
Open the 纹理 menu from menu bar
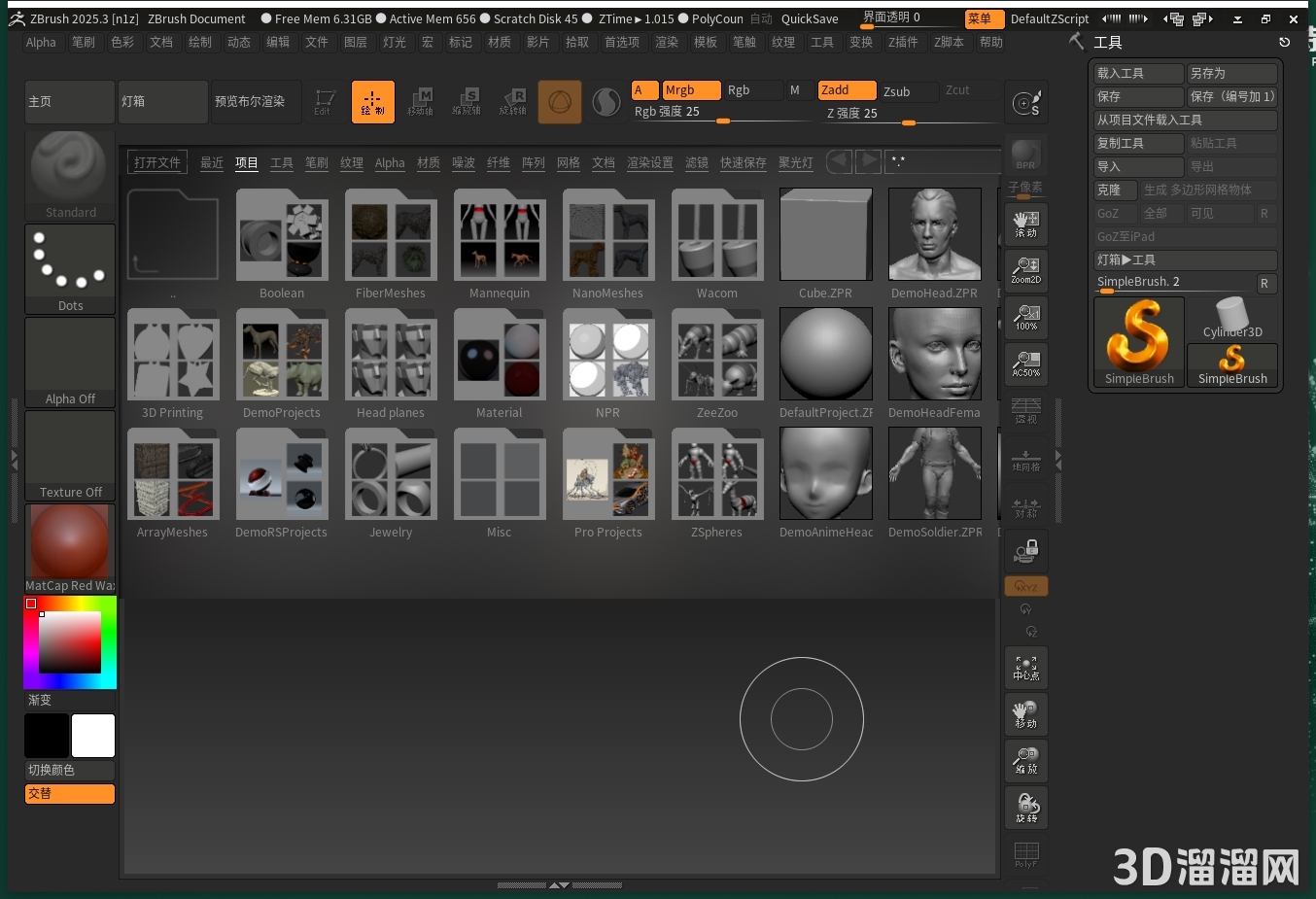[781, 42]
